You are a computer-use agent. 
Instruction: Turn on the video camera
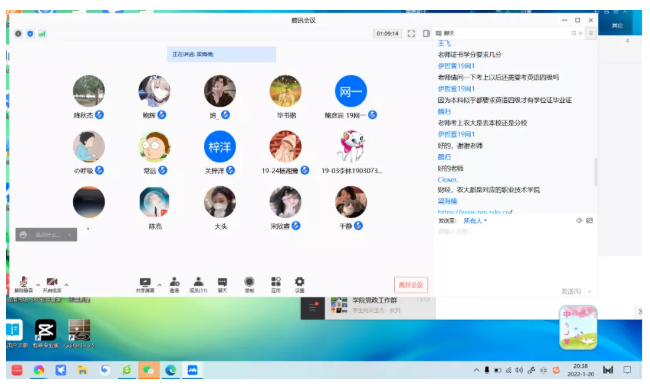[x=52, y=284]
